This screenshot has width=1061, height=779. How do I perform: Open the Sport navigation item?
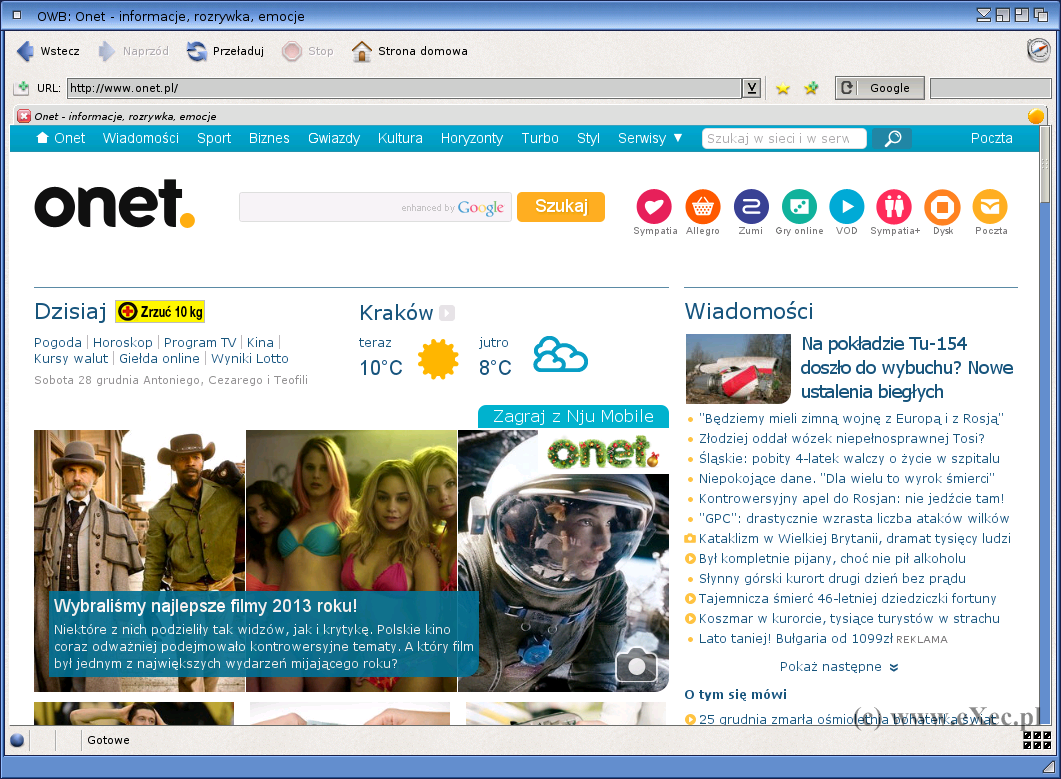214,138
